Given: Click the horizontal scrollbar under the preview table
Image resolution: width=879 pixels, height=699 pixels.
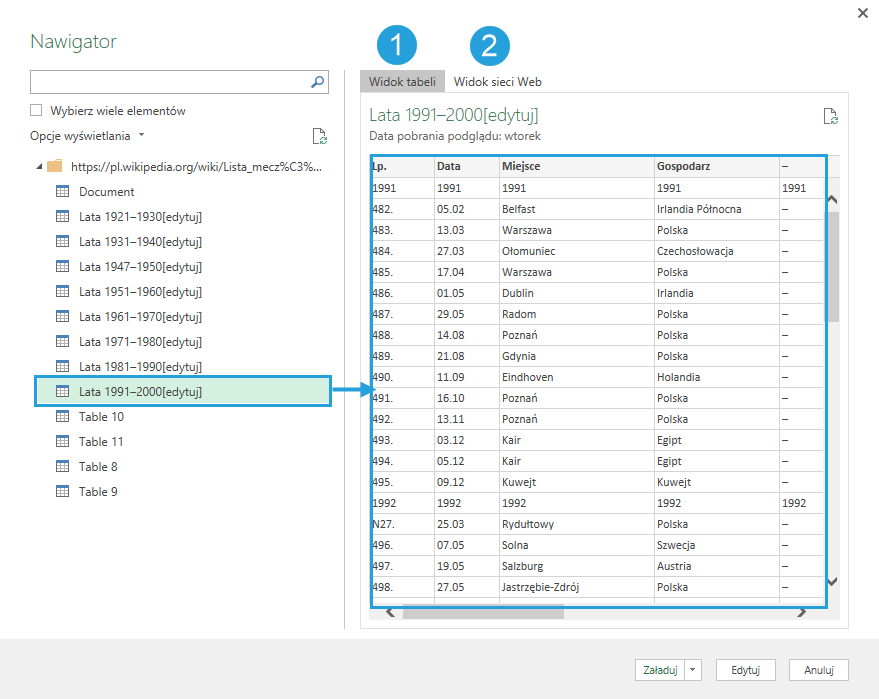Looking at the screenshot, I should 483,613.
